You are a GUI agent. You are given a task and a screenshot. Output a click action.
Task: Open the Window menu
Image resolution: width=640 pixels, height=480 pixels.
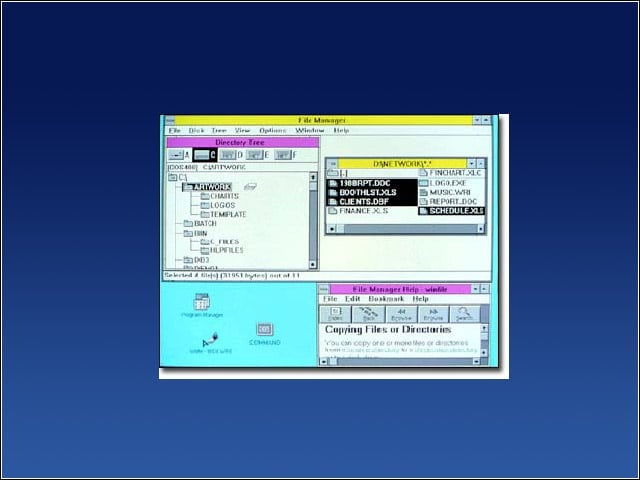(310, 131)
